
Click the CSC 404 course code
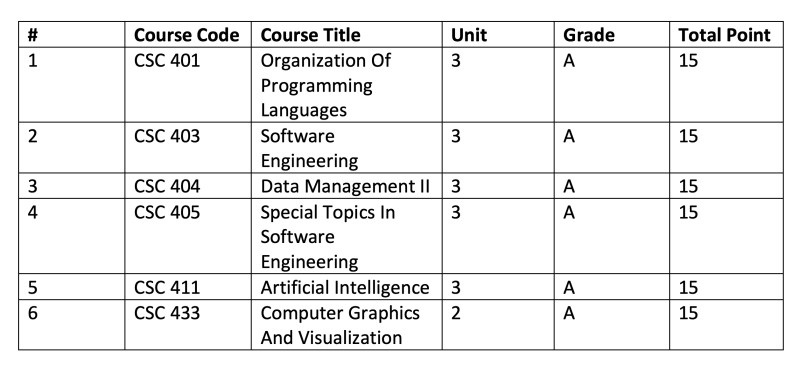[x=167, y=186]
